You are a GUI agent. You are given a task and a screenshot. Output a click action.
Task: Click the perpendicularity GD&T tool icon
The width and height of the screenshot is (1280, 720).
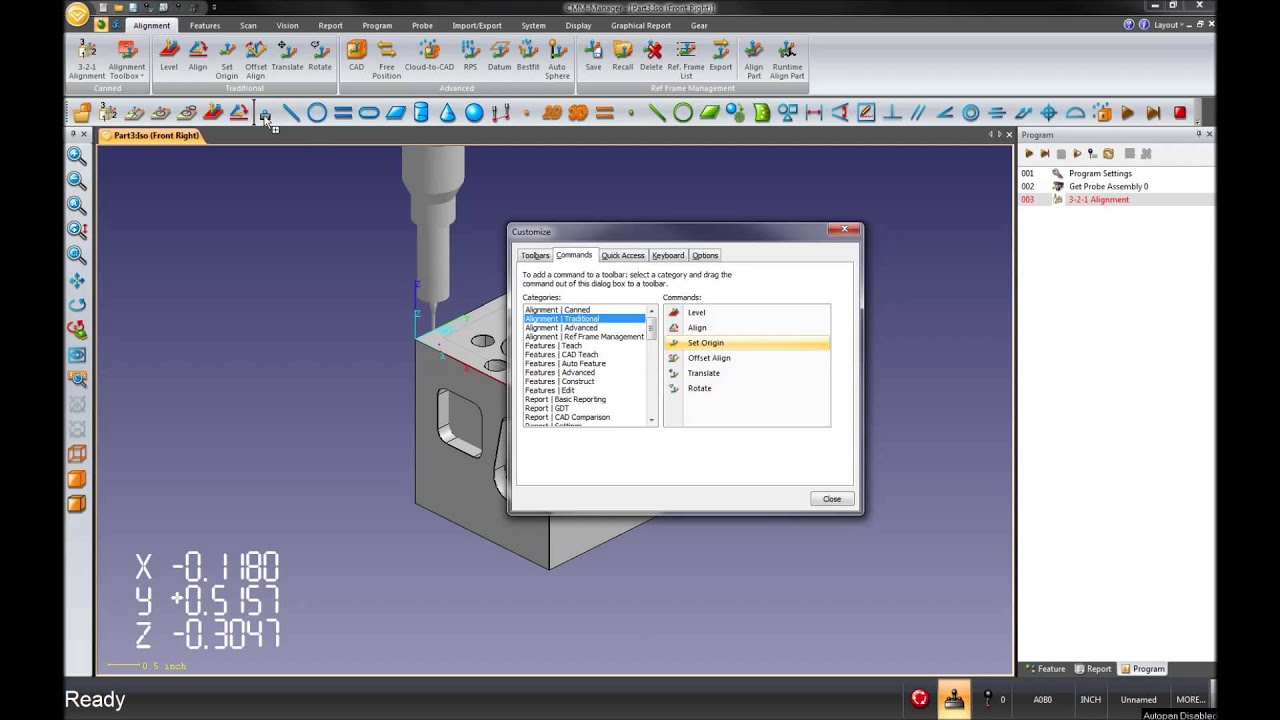coord(892,113)
